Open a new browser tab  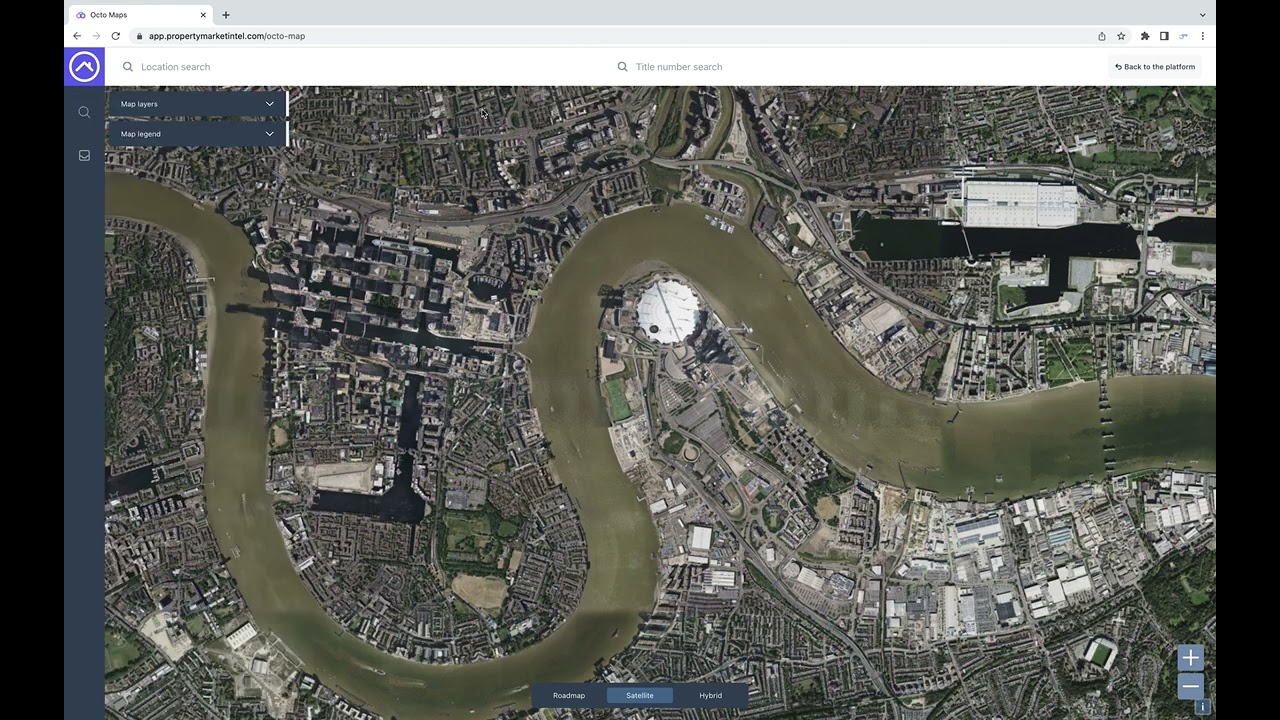click(226, 15)
